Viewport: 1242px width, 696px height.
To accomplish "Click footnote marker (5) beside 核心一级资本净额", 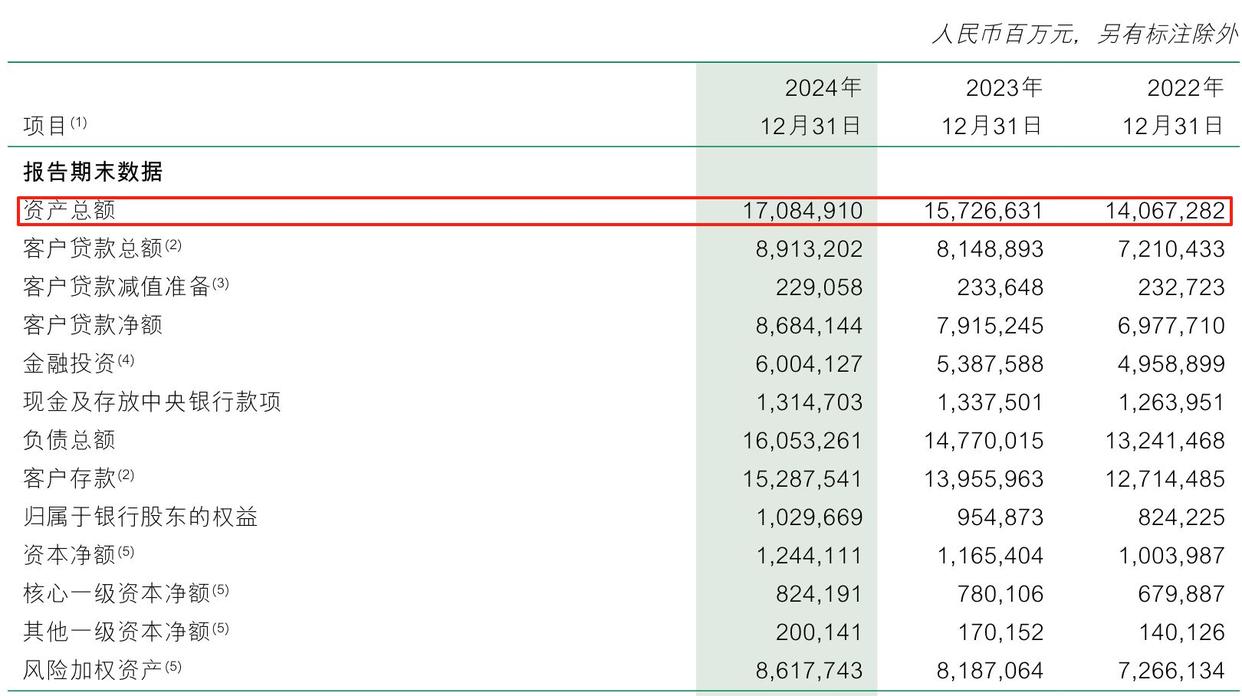I will pyautogui.click(x=220, y=590).
